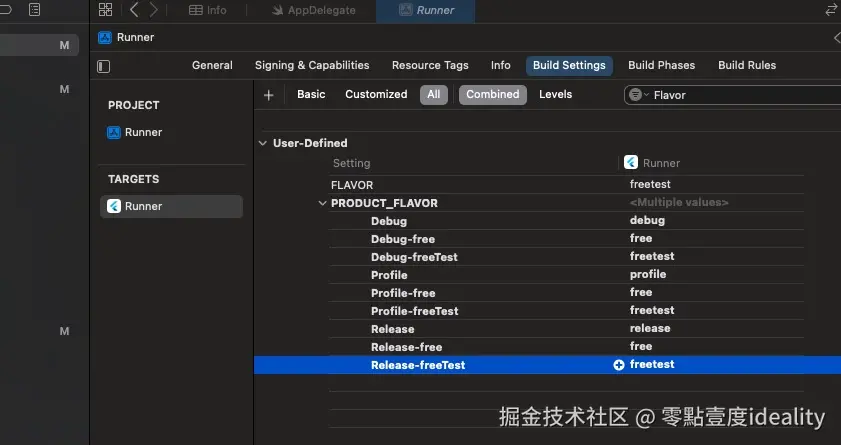Select the Build Settings tab
The height and width of the screenshot is (445, 841).
[569, 65]
